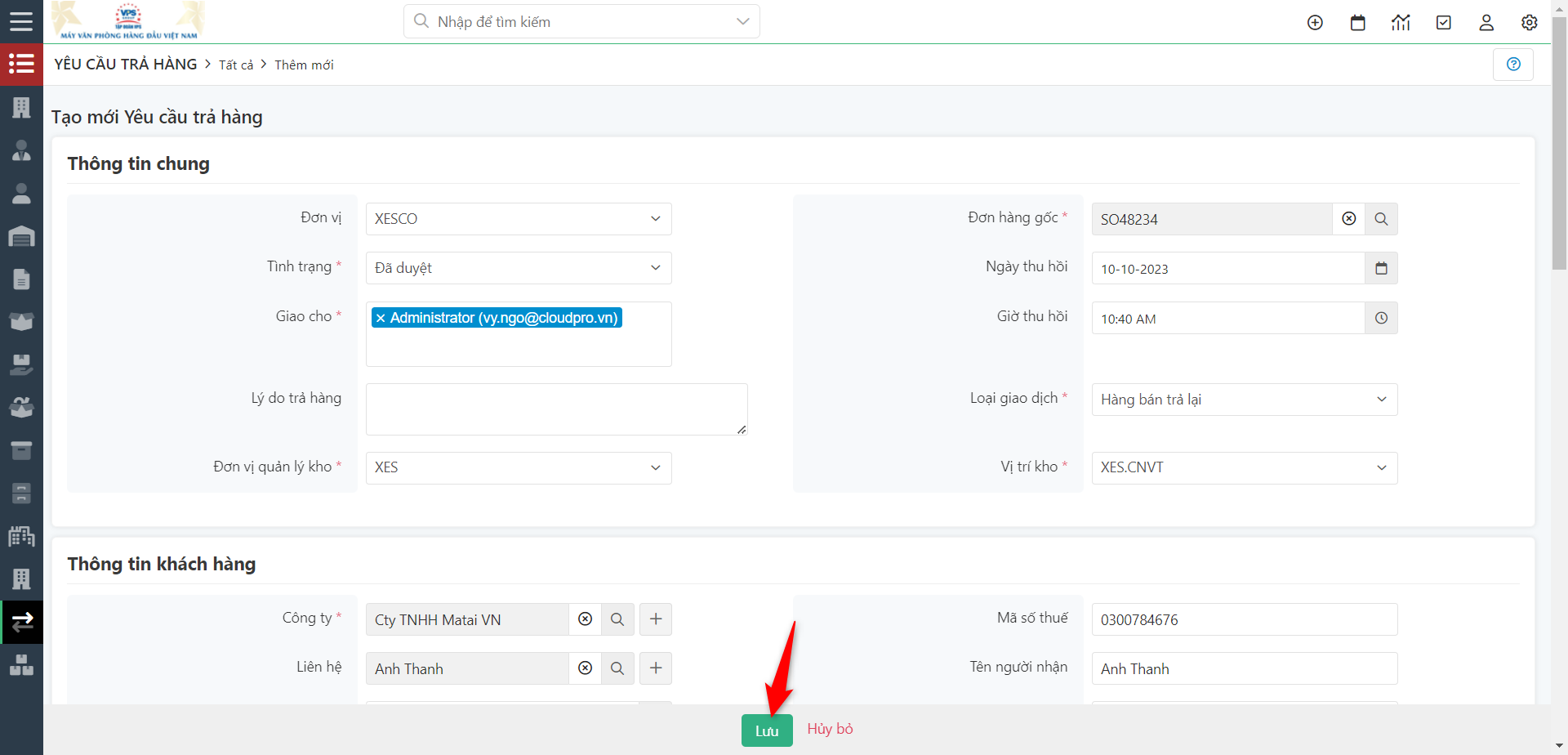Cancel with the Hủy bỏ link

[x=830, y=729]
